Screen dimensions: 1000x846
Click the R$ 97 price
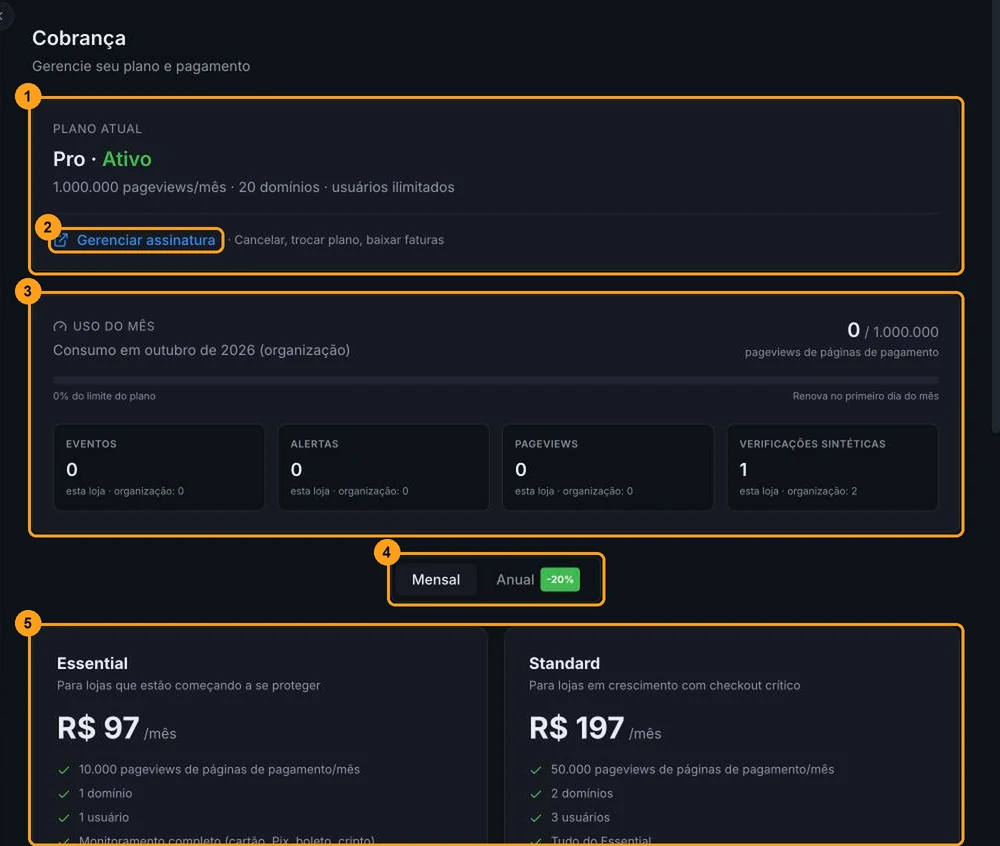[x=98, y=727]
